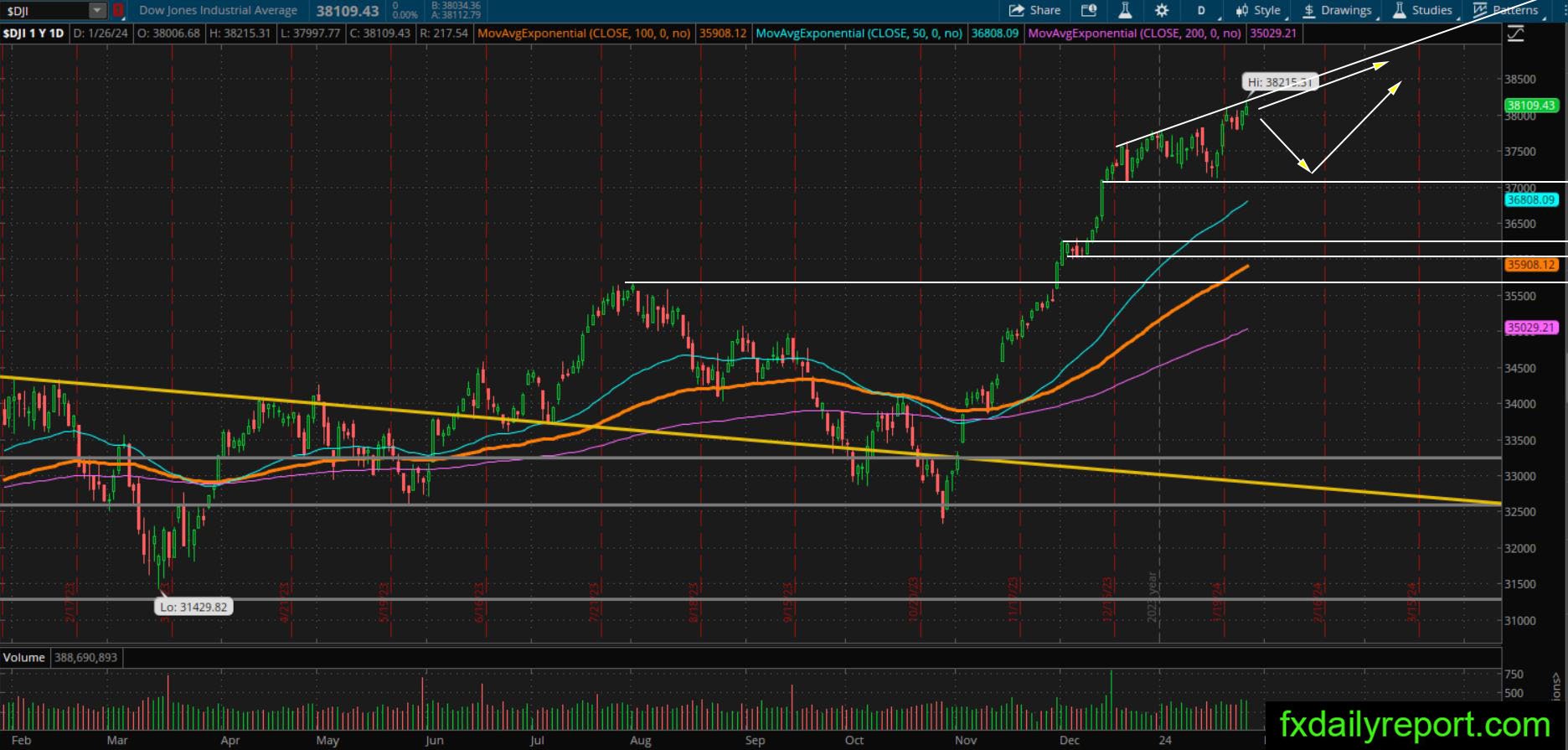Select the MovAvgExponential 50 study label

pos(859,34)
